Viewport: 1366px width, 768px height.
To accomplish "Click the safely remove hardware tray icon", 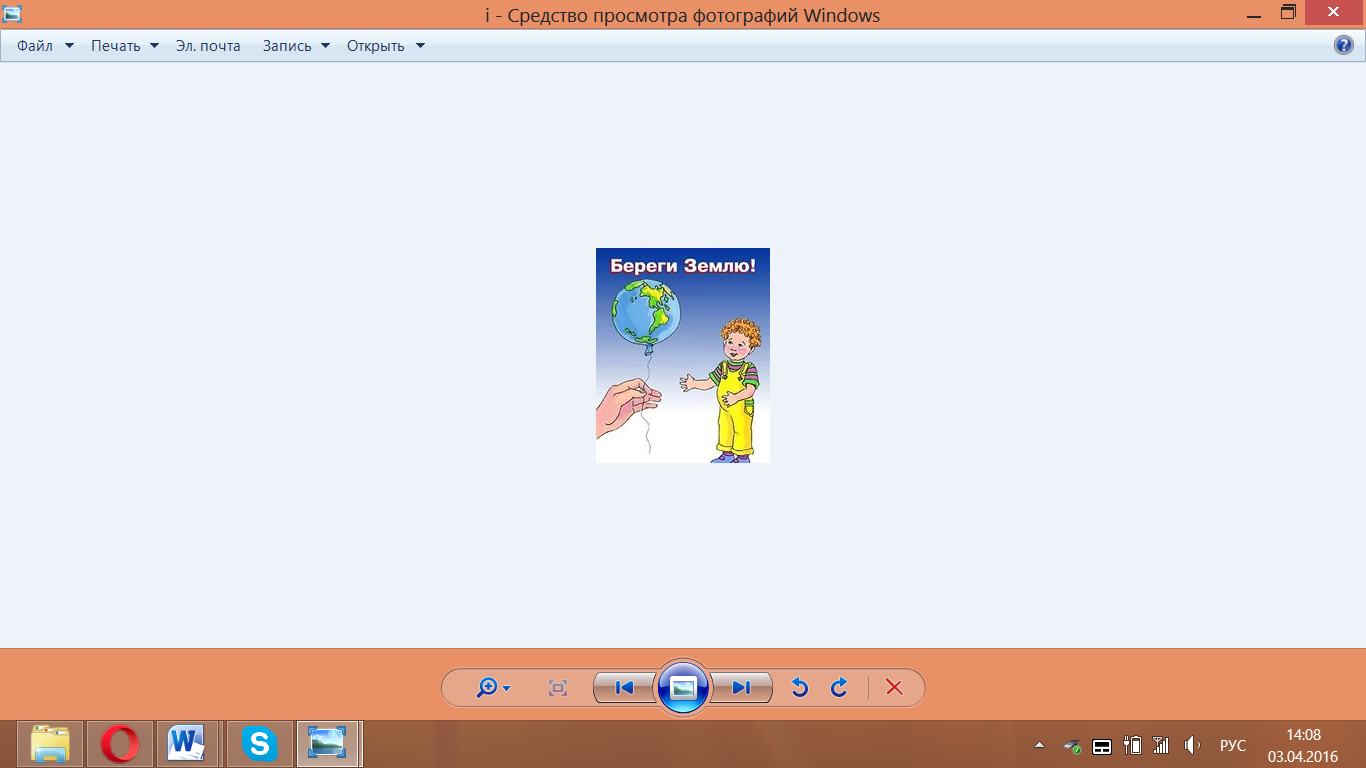I will (1072, 746).
